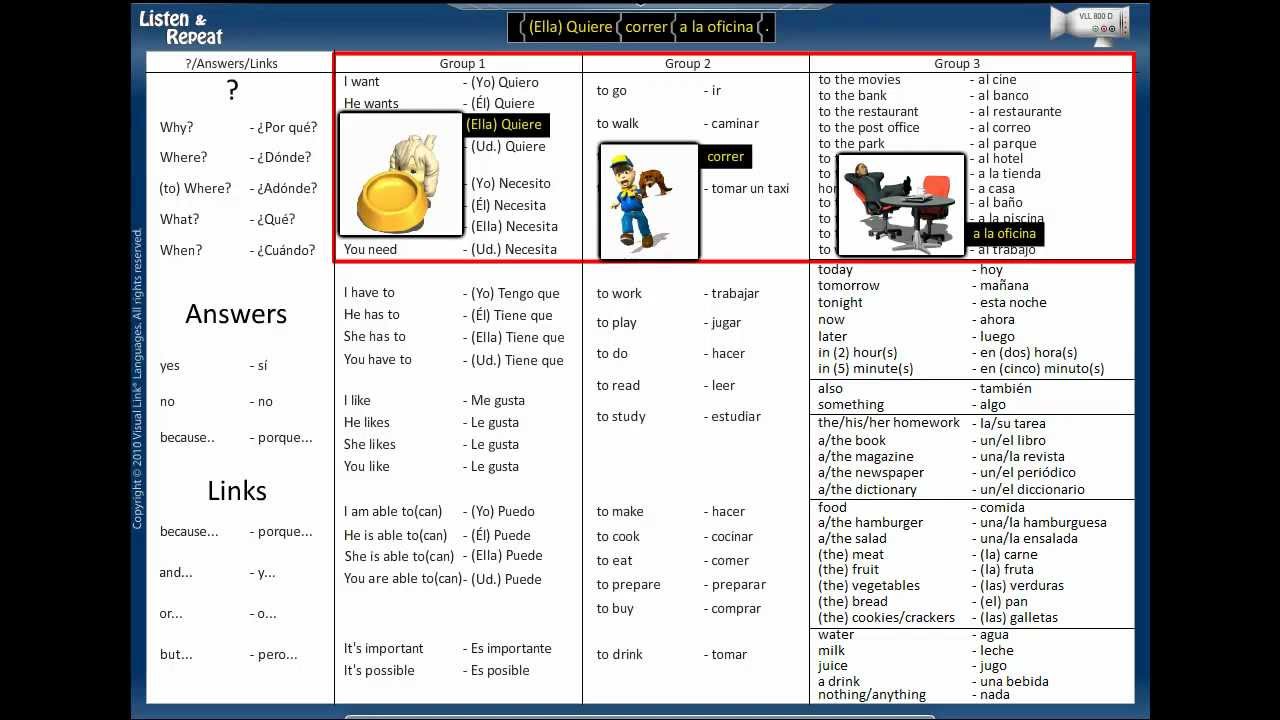This screenshot has height=720, width=1280.
Task: Click the question word ¿Adónde?
Action: click(287, 189)
